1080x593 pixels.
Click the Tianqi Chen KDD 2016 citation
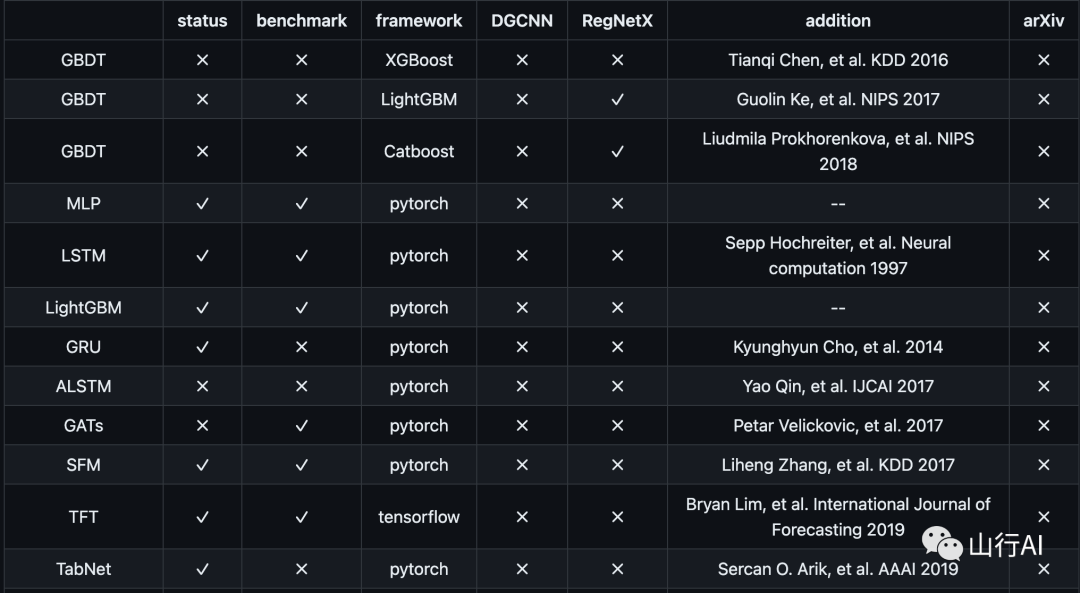point(838,61)
